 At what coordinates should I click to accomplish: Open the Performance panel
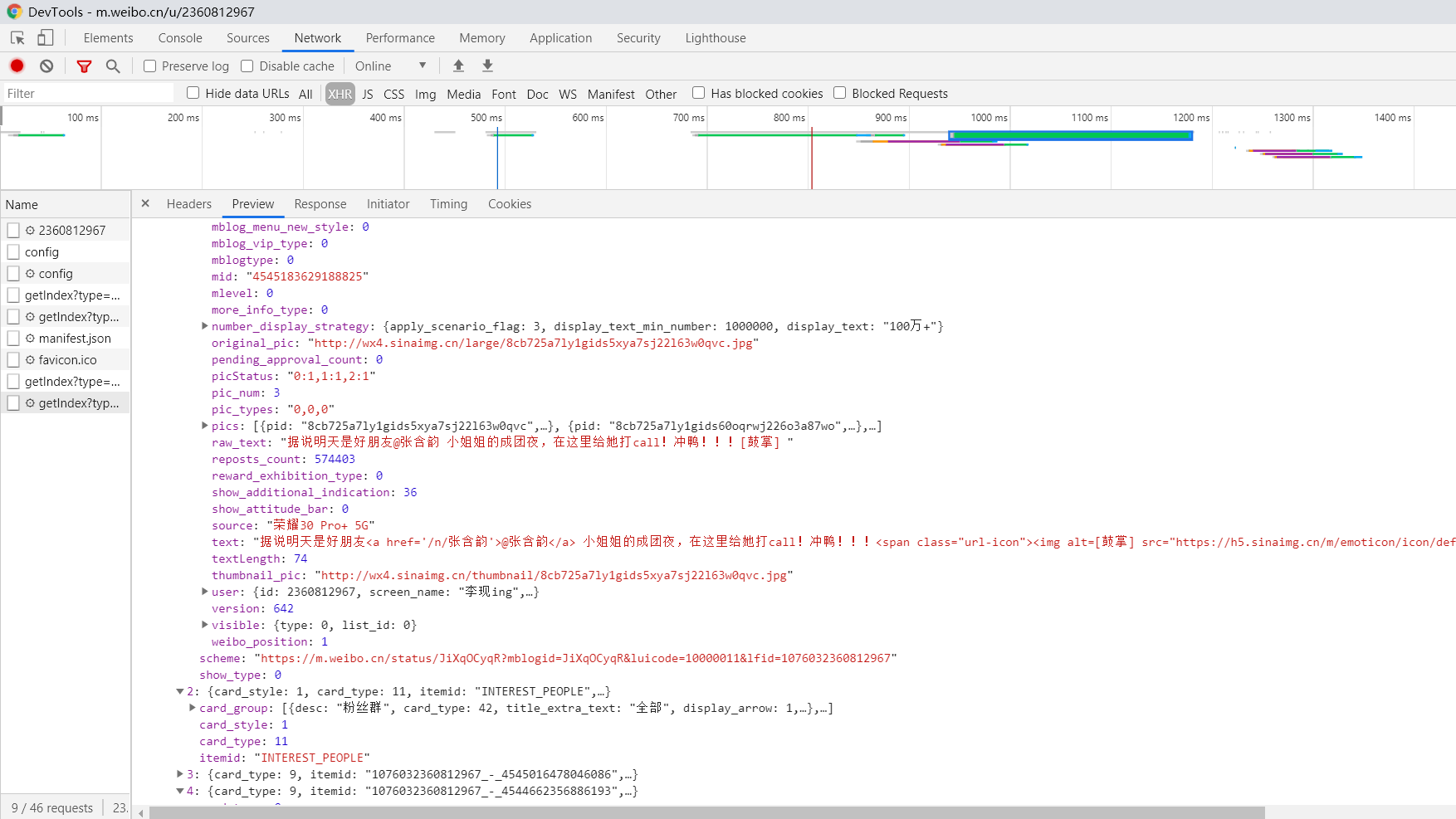[400, 38]
